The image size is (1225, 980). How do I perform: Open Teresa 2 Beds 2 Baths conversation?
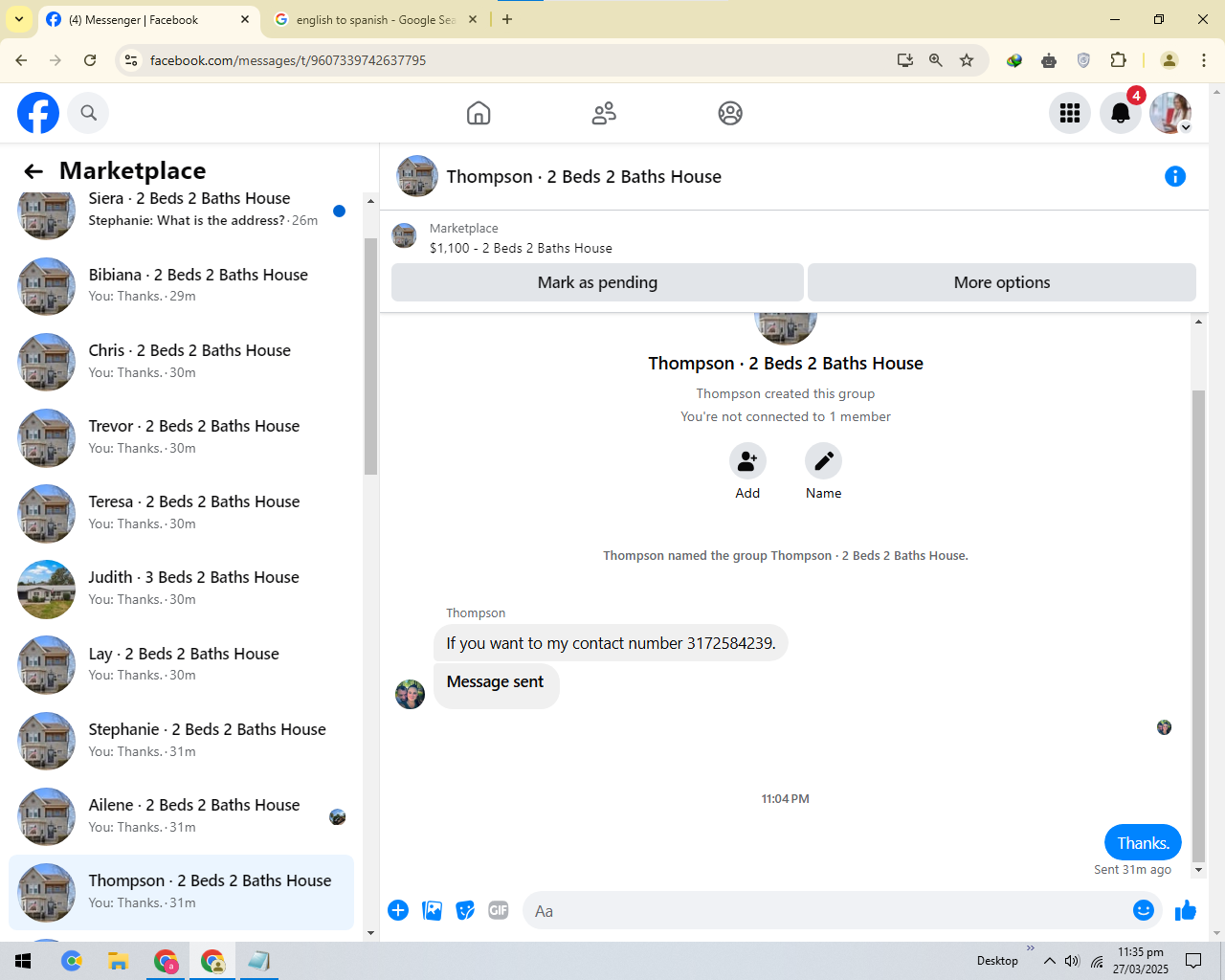182,512
